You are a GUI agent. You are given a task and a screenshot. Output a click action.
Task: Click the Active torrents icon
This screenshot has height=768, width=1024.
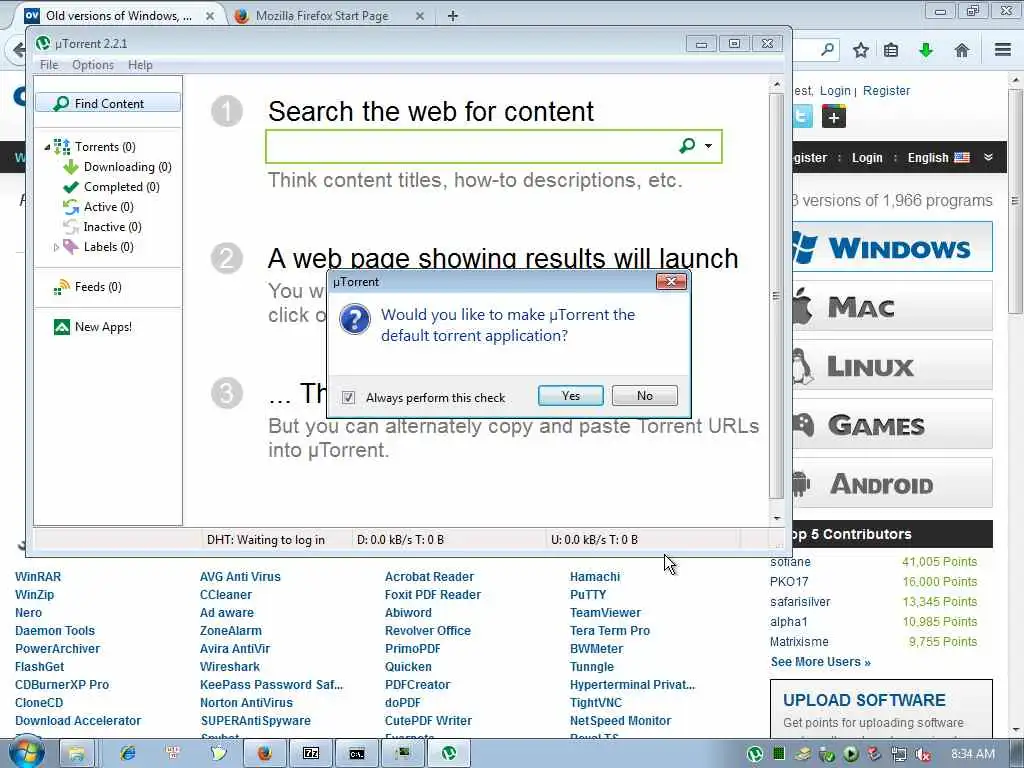[x=71, y=207]
